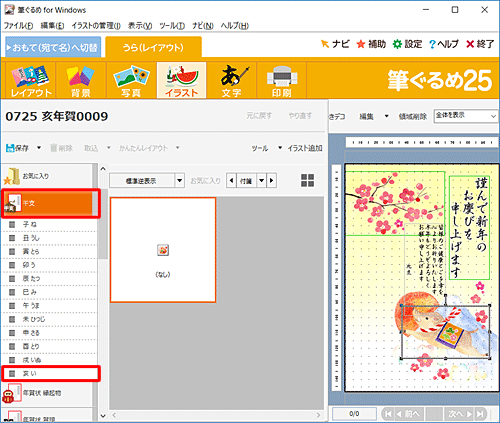500x423 pixels.
Task: Select 丑 うし in the list
Action: [49, 238]
